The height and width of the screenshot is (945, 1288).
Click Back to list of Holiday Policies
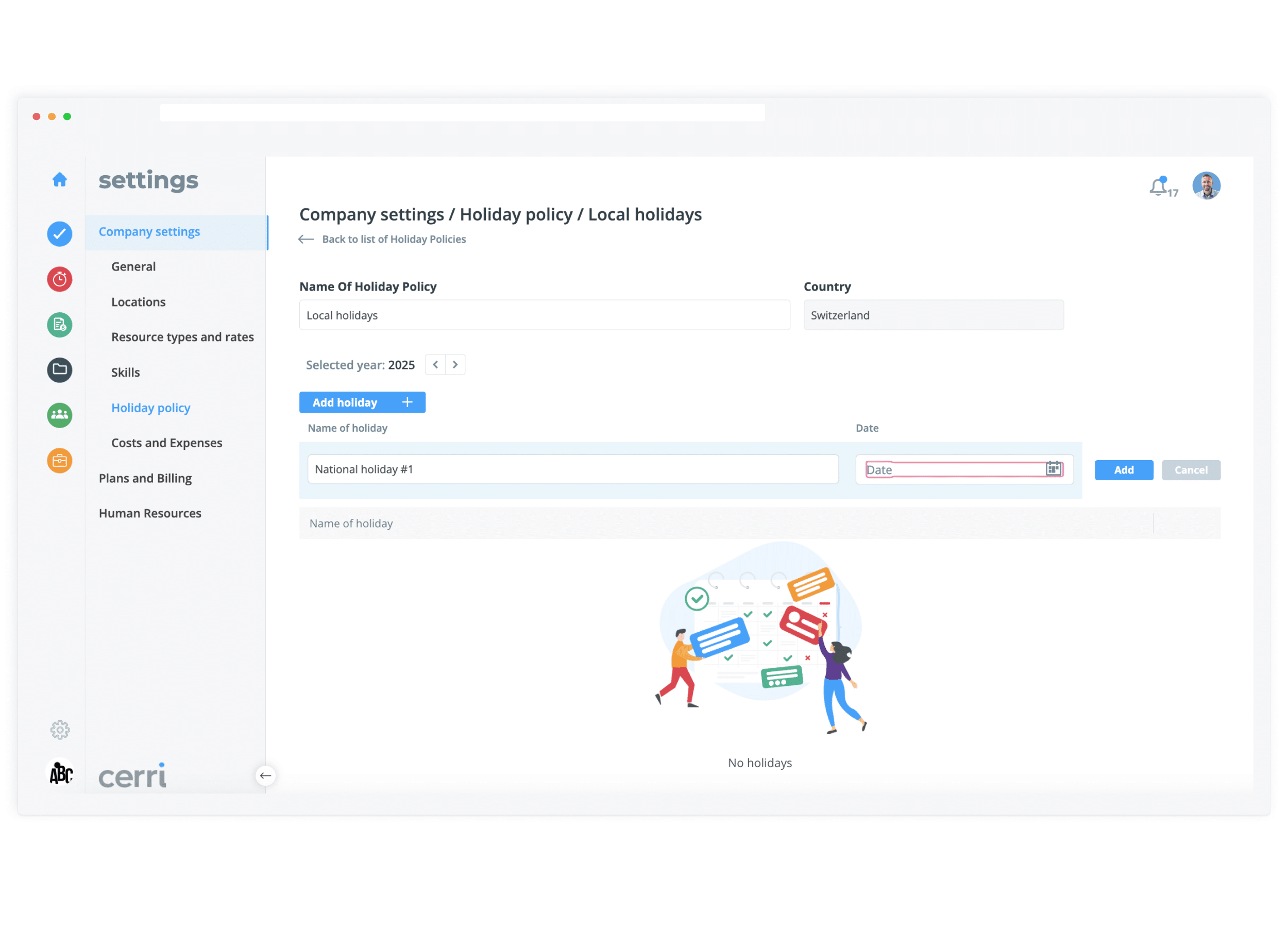[394, 239]
